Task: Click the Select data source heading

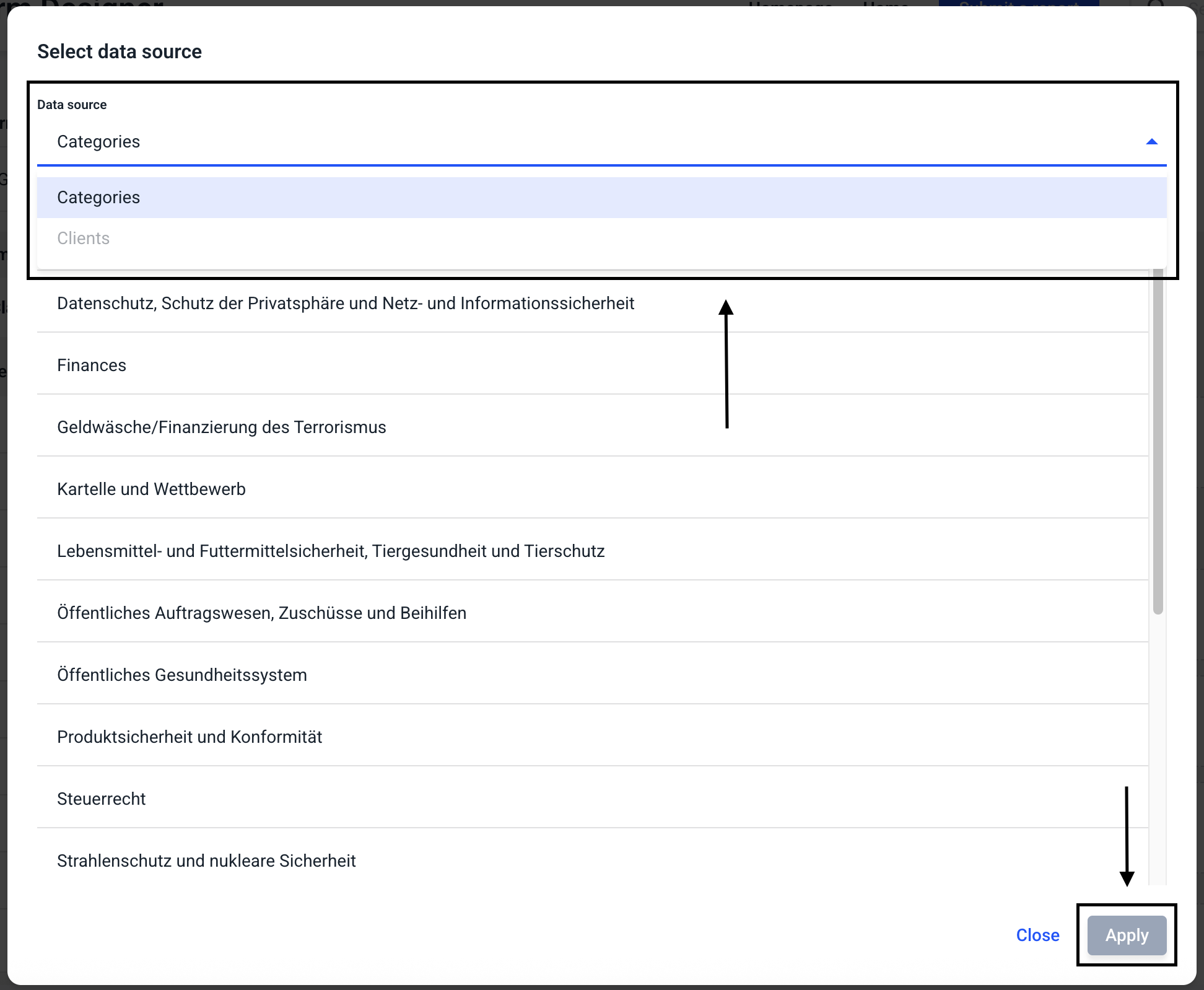Action: pyautogui.click(x=120, y=51)
